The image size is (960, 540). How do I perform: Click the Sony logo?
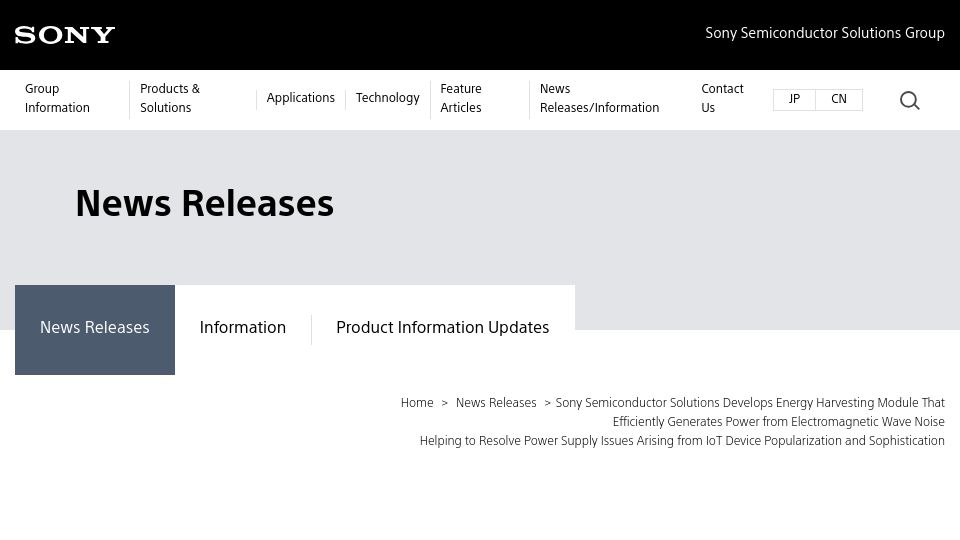(65, 35)
